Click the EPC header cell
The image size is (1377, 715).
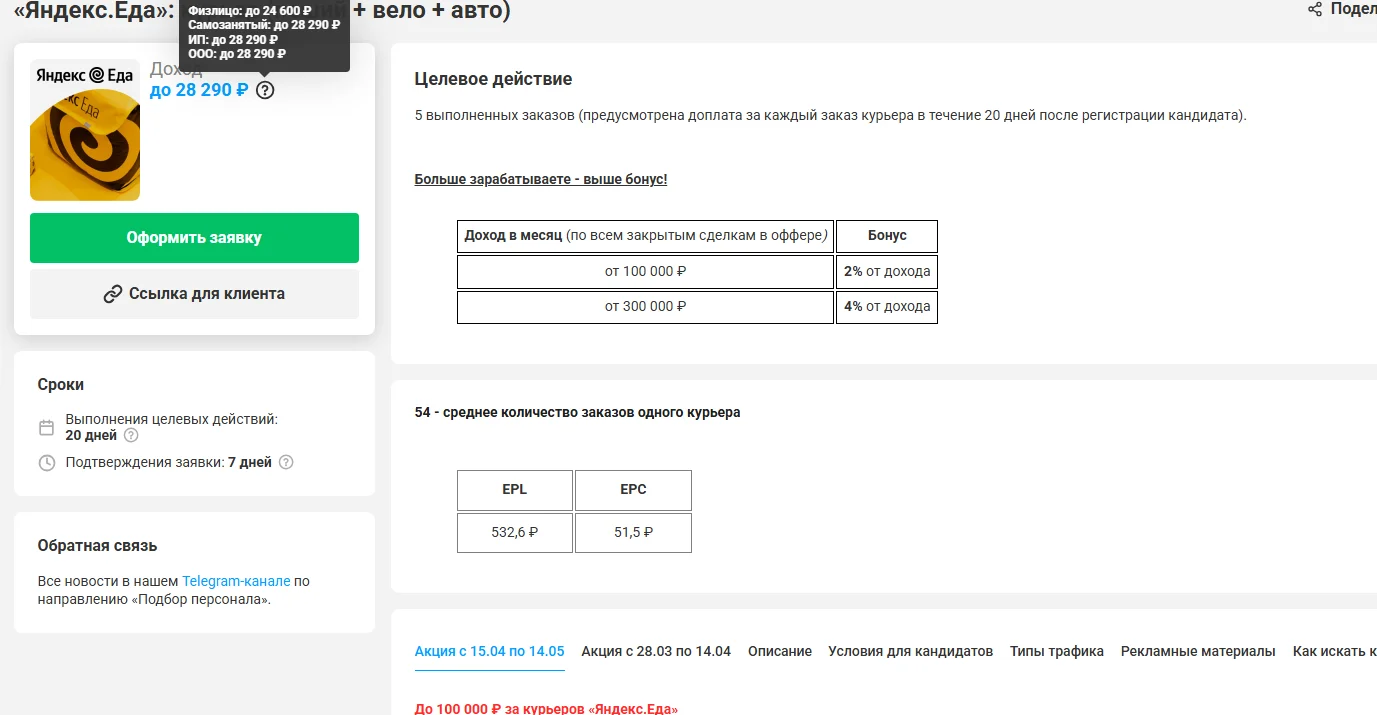[x=633, y=490]
